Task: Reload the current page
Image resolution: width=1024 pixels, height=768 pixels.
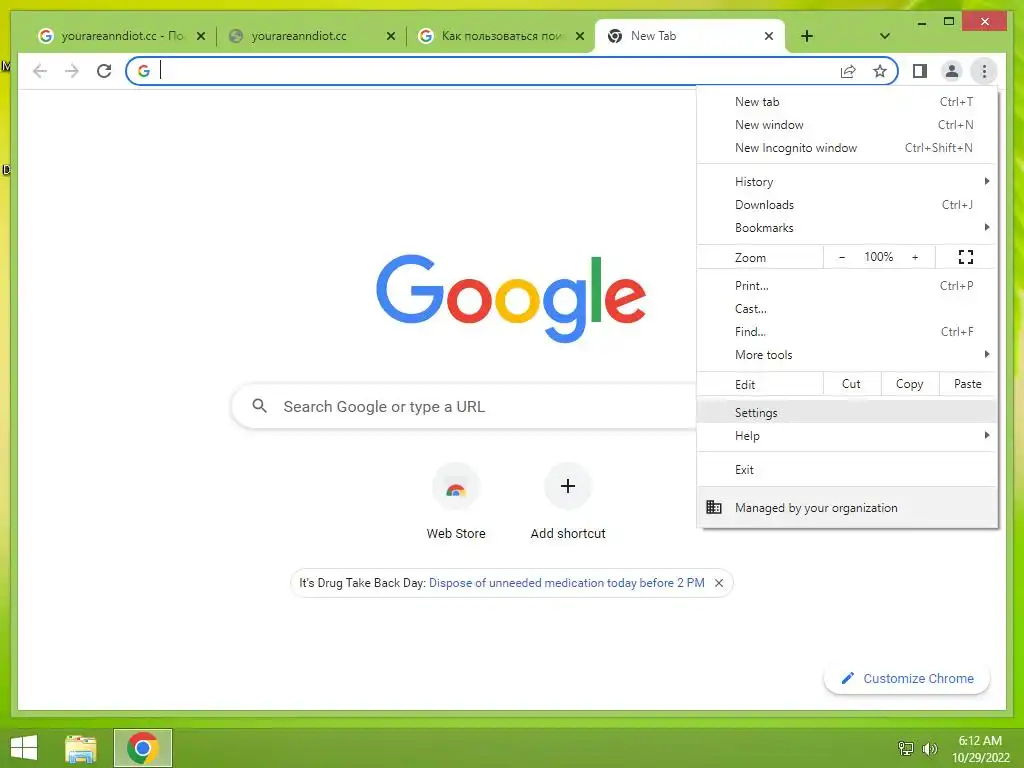Action: (x=104, y=71)
